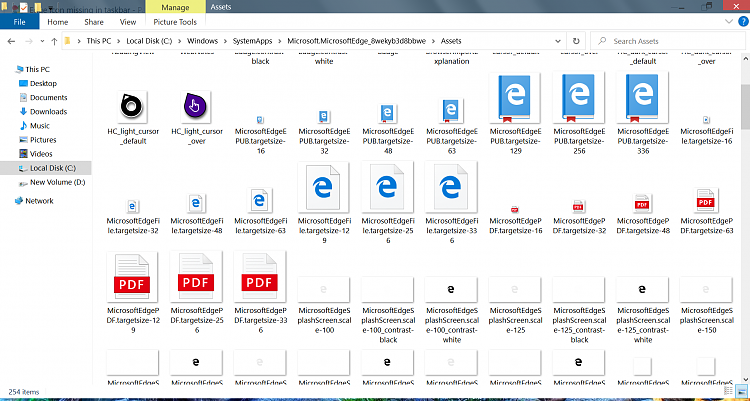This screenshot has width=750, height=401.
Task: Select MicrosoftEdgeEPUB.targetsize-48 icon
Action: [387, 114]
